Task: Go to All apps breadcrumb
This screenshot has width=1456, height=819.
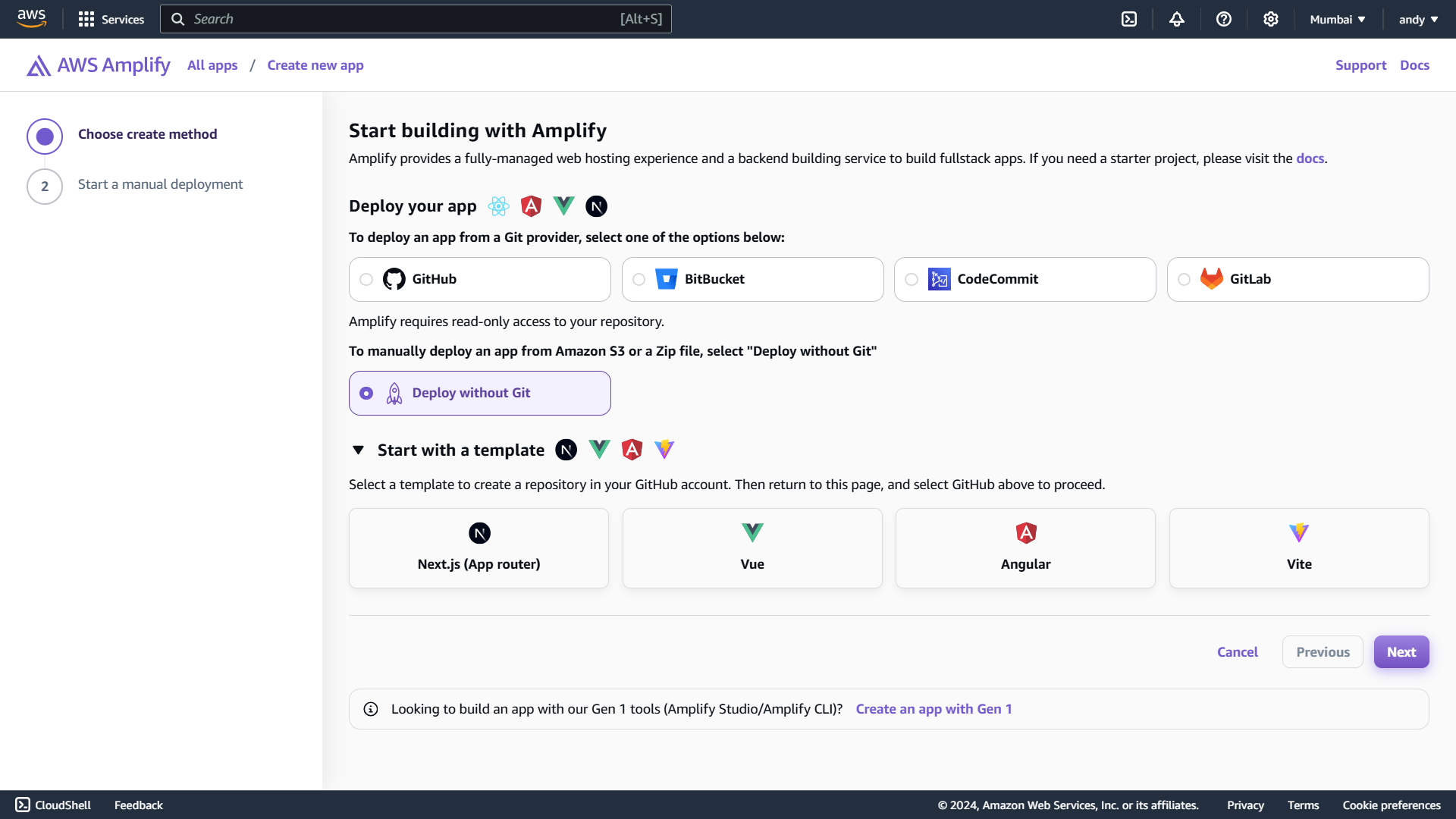Action: pyautogui.click(x=212, y=65)
